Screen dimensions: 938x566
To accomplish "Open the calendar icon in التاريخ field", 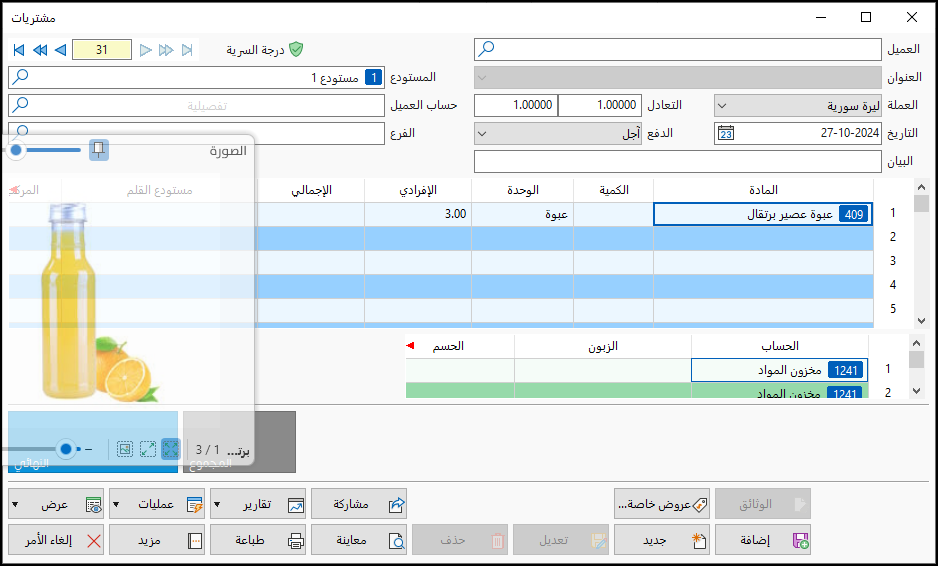I will 726,133.
